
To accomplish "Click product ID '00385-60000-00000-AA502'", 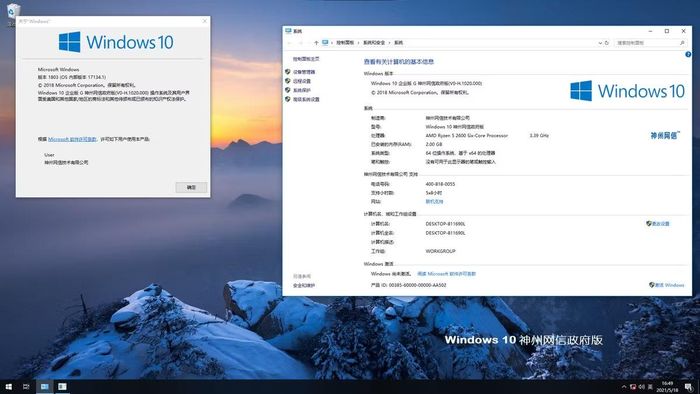I will pyautogui.click(x=417, y=285).
